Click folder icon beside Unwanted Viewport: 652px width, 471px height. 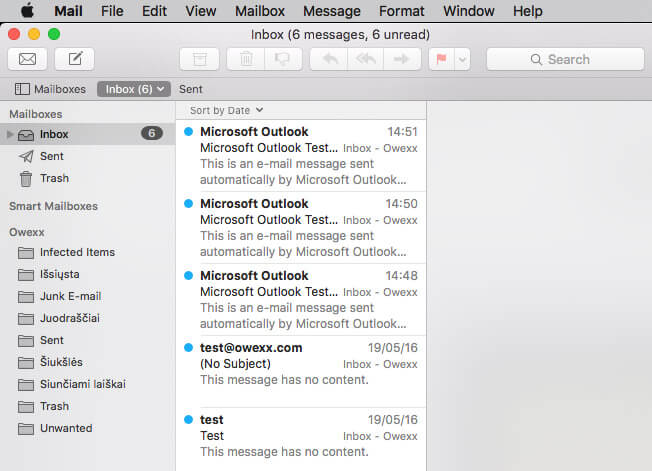[x=26, y=429]
